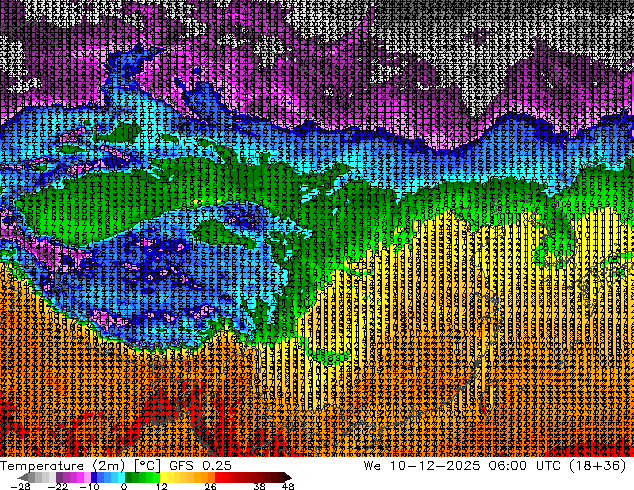The height and width of the screenshot is (490, 634).
Task: Click the '38' scale label
Action: [260, 486]
